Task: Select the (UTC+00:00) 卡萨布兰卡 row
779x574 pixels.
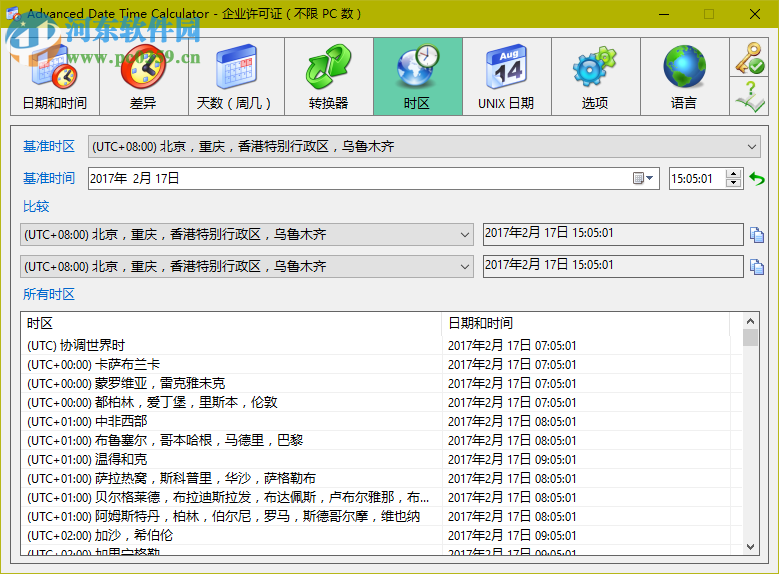Action: coord(382,364)
